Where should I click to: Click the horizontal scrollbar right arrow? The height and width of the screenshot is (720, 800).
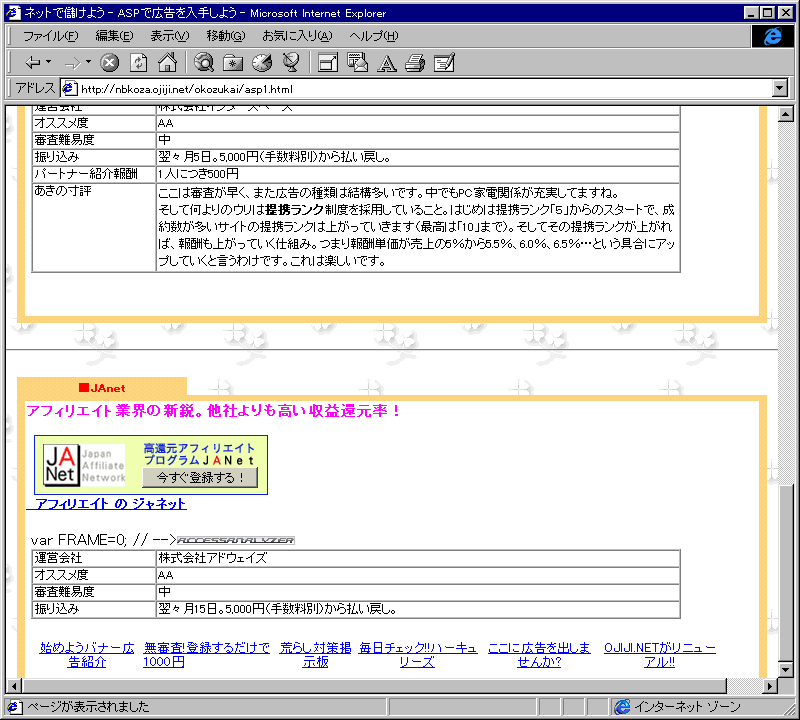[770, 686]
